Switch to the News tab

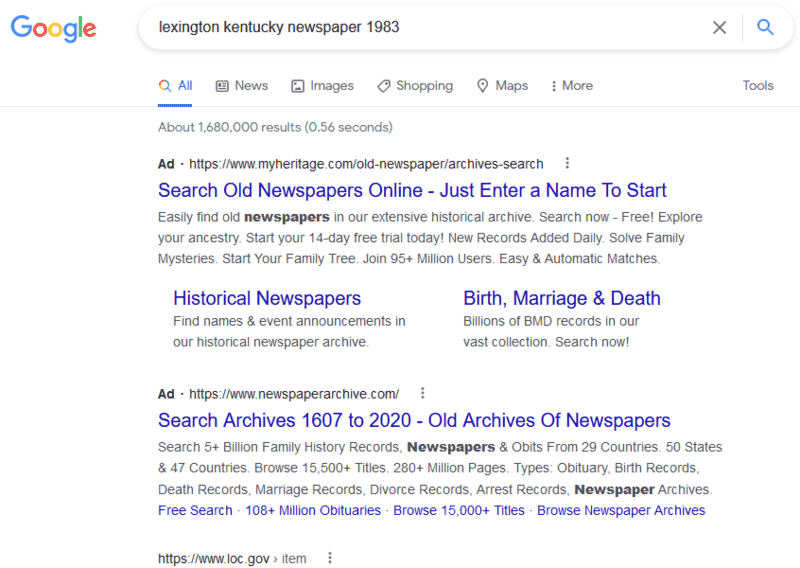242,86
